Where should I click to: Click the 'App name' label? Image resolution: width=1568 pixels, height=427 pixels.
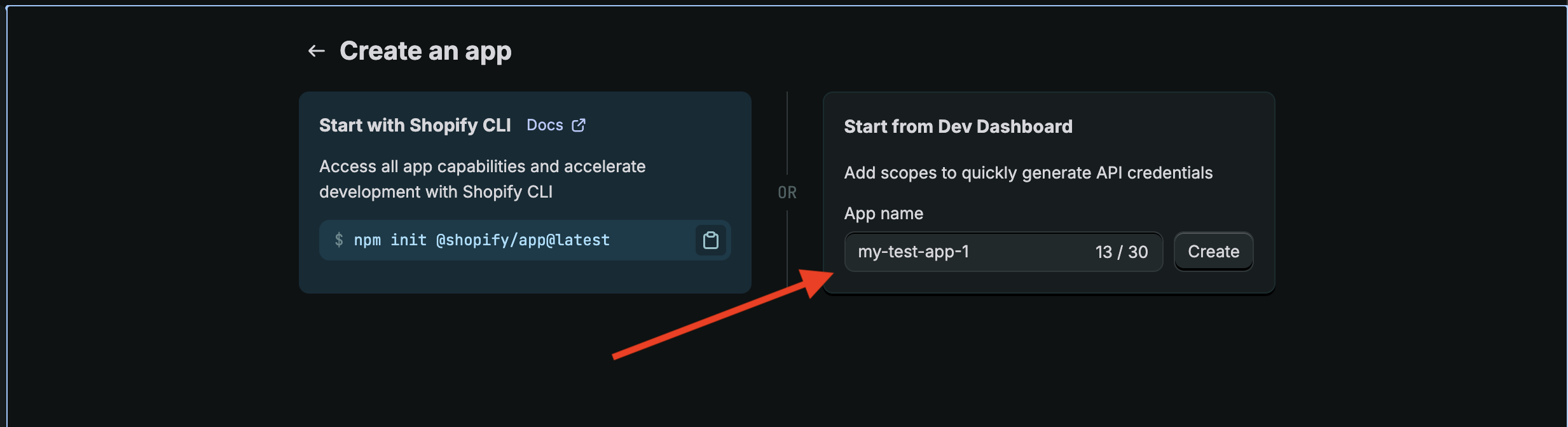pos(883,213)
